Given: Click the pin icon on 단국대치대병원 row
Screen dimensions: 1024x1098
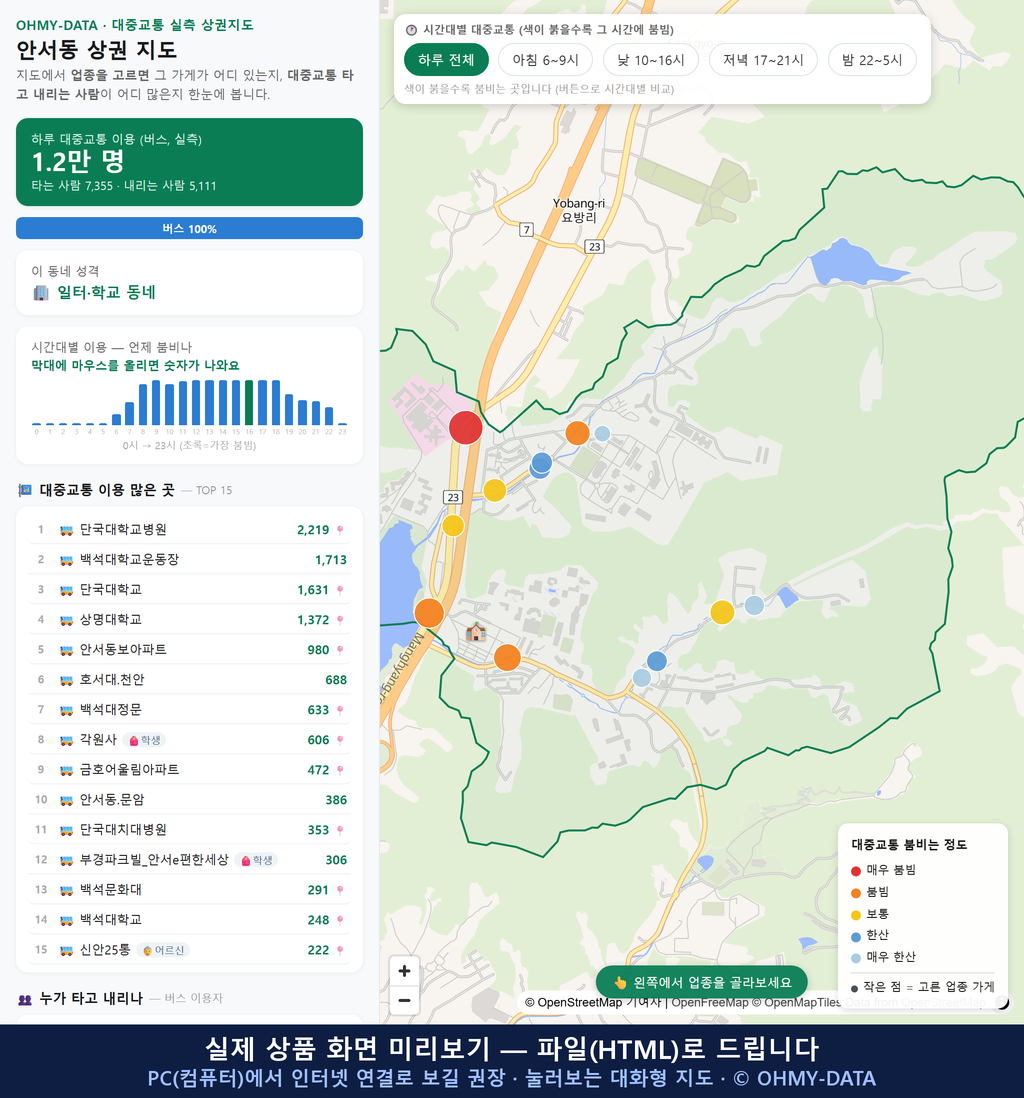Looking at the screenshot, I should point(340,830).
